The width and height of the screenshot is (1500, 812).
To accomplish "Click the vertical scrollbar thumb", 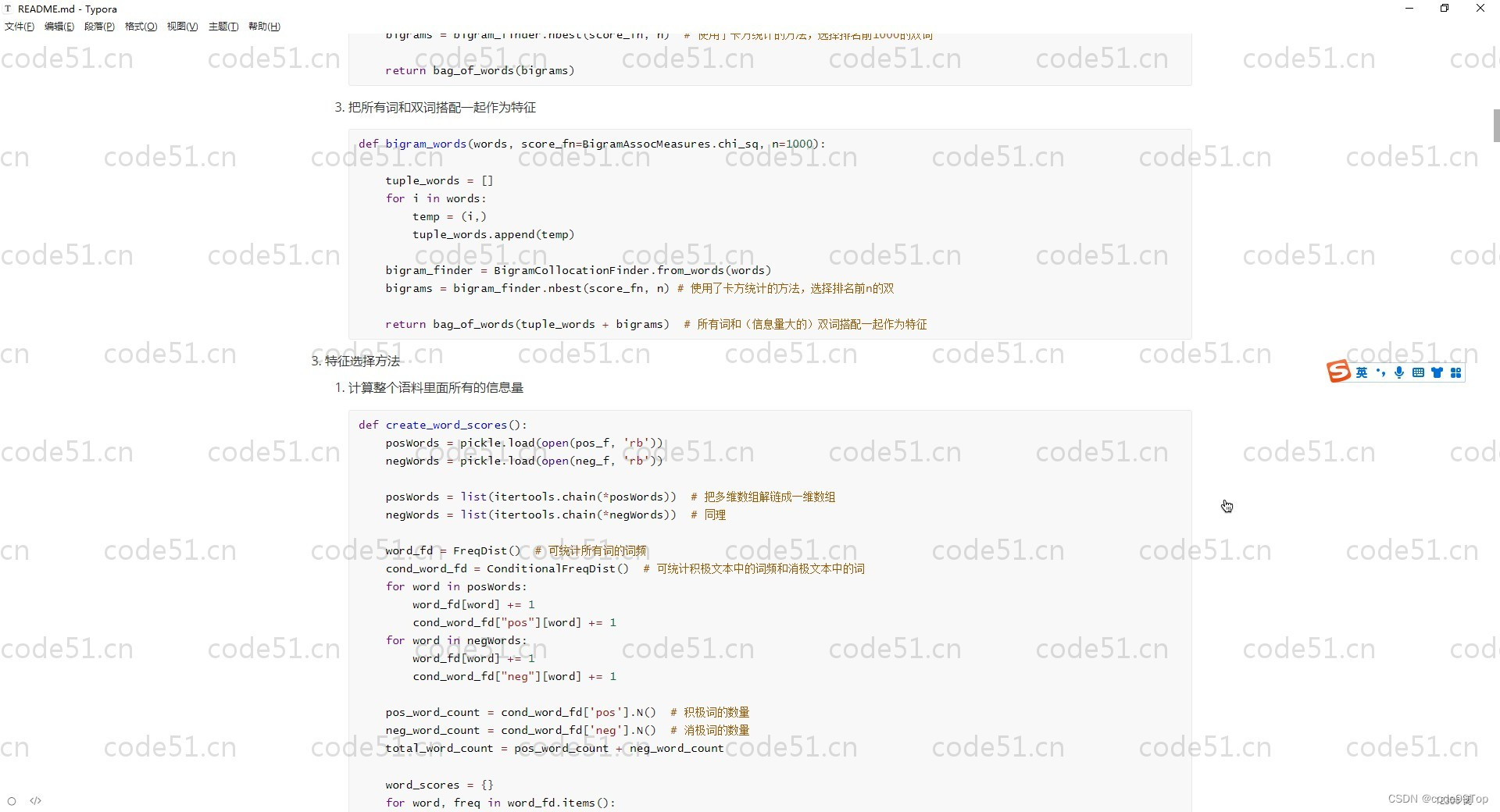I will (x=1496, y=126).
